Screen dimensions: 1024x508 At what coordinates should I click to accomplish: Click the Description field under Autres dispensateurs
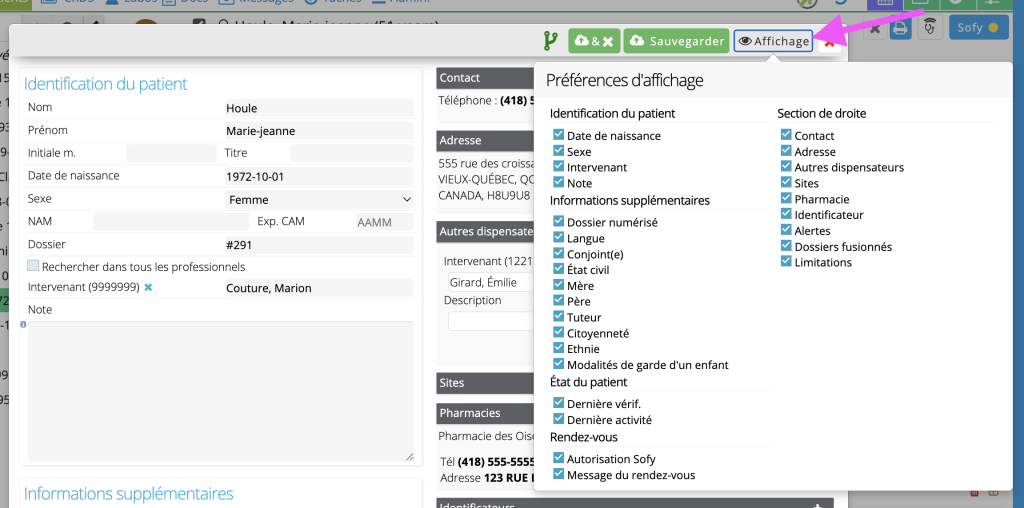point(491,321)
